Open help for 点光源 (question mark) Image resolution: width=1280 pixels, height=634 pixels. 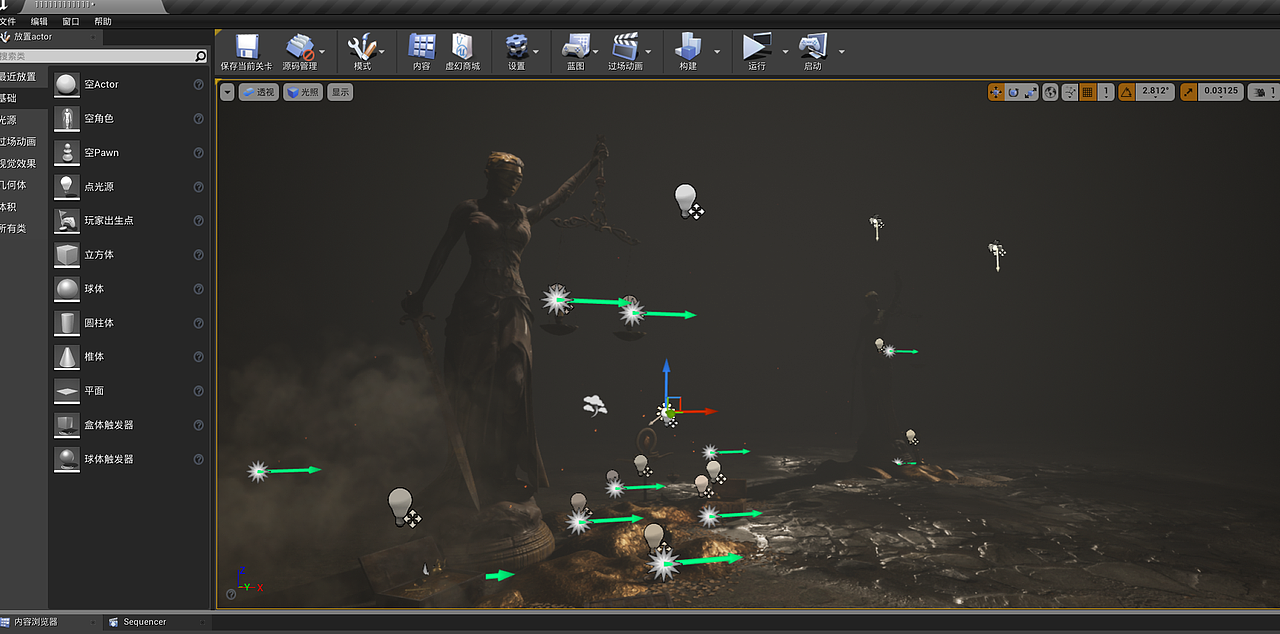pos(198,187)
